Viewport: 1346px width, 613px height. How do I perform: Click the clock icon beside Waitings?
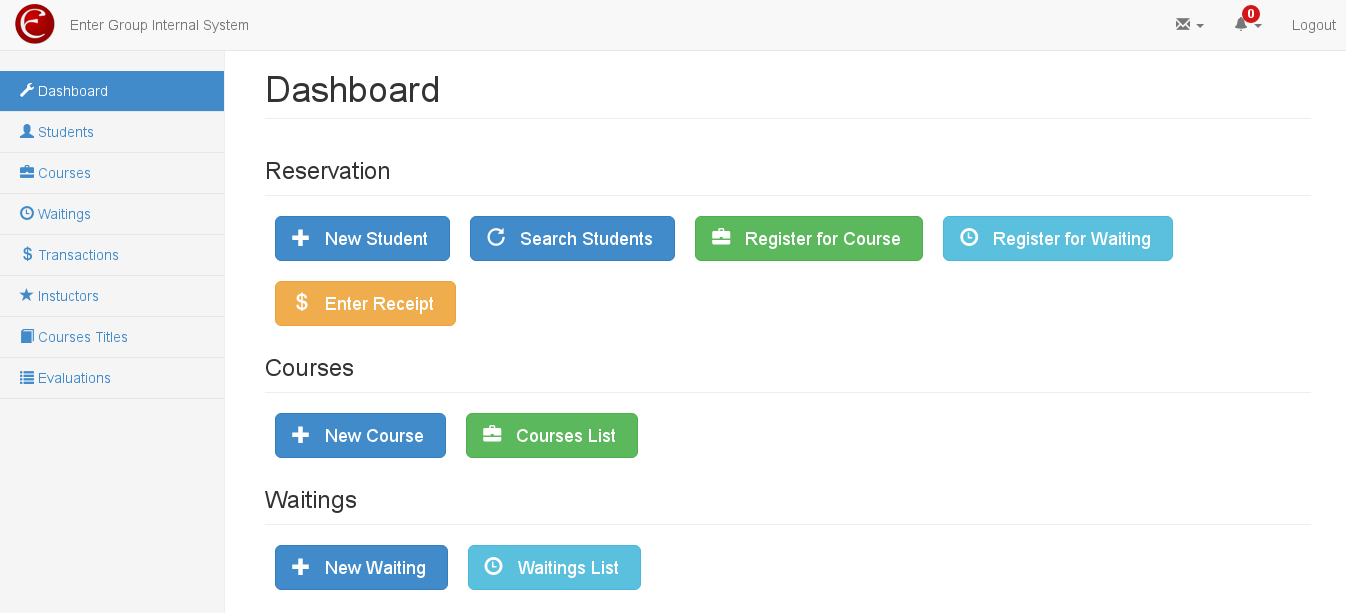[x=27, y=213]
